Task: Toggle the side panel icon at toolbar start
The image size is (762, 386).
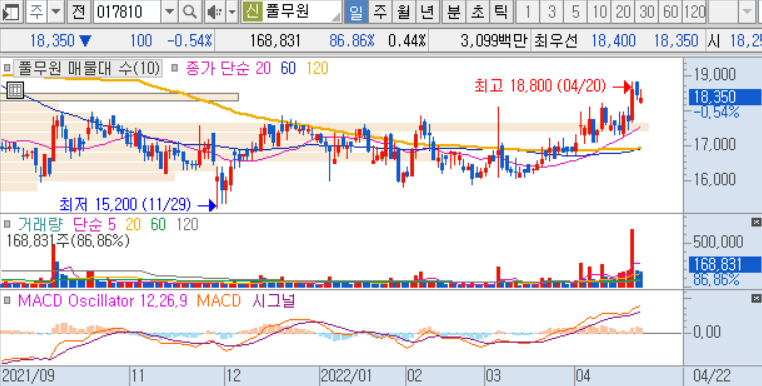Action: (11, 12)
